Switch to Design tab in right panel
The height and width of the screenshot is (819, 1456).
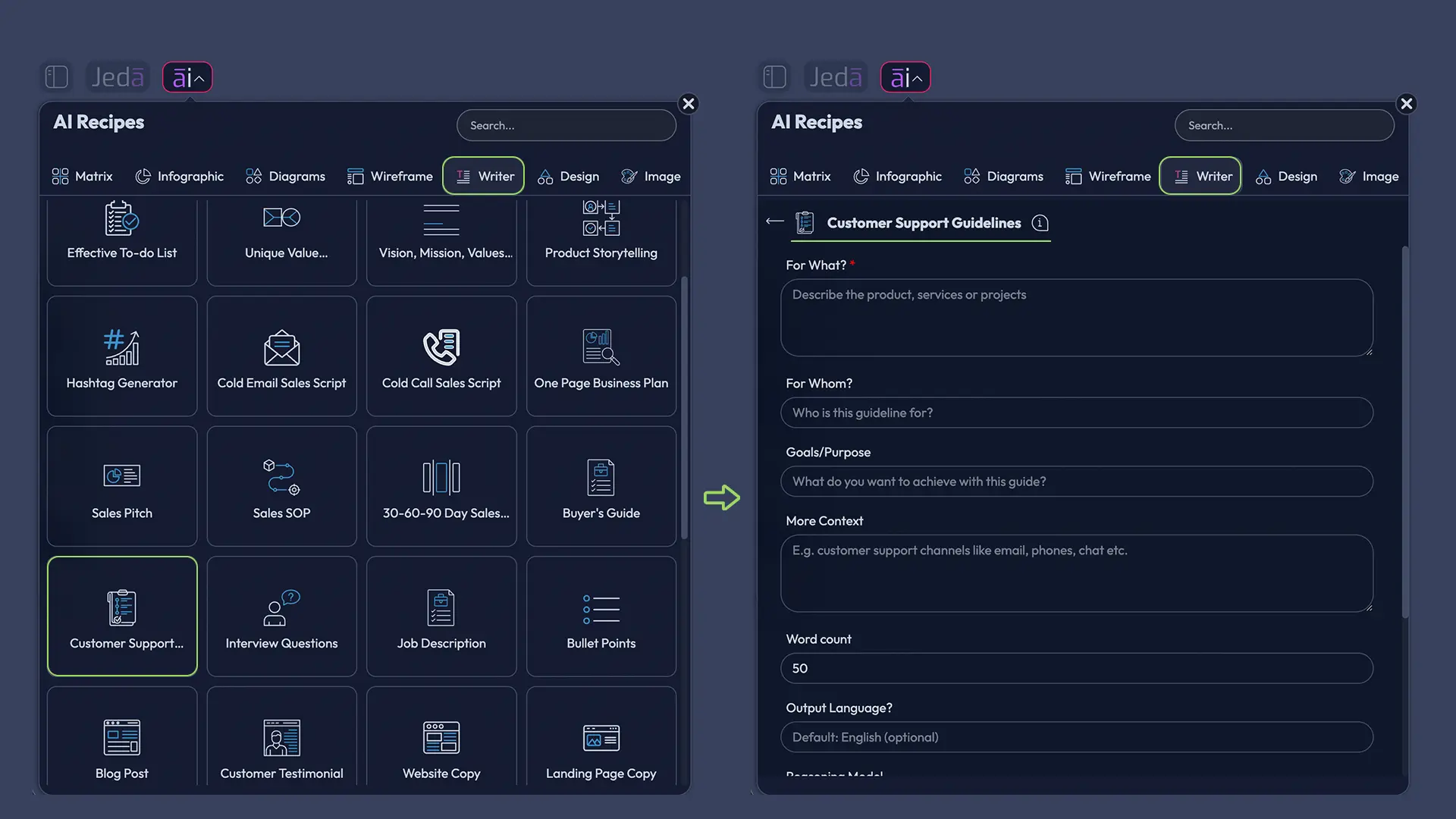pyautogui.click(x=1286, y=176)
